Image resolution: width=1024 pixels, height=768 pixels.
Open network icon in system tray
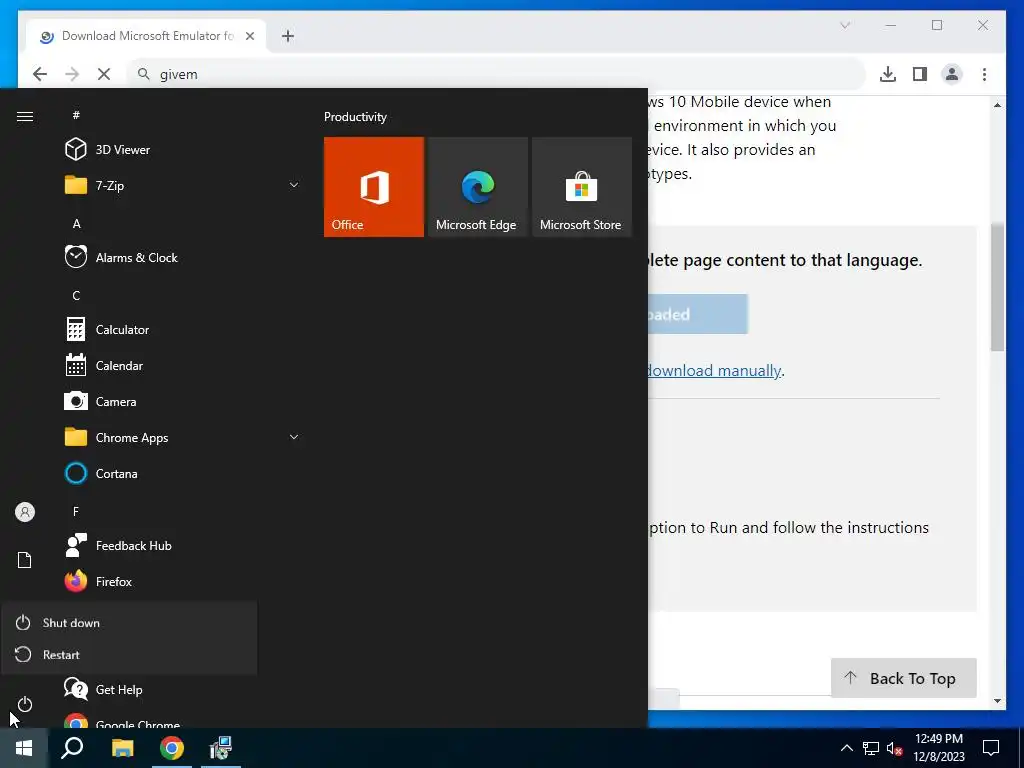871,748
